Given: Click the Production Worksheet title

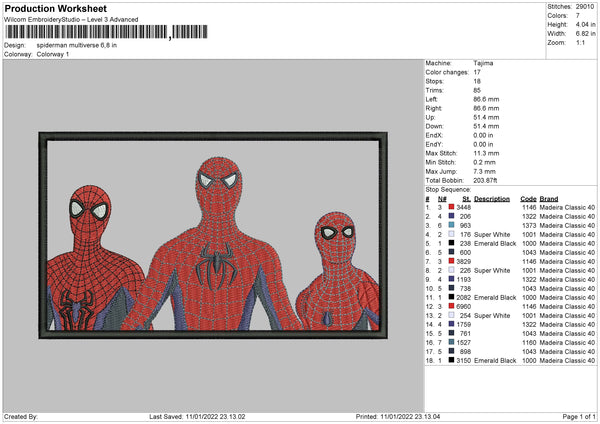Looking at the screenshot, I should (55, 10).
